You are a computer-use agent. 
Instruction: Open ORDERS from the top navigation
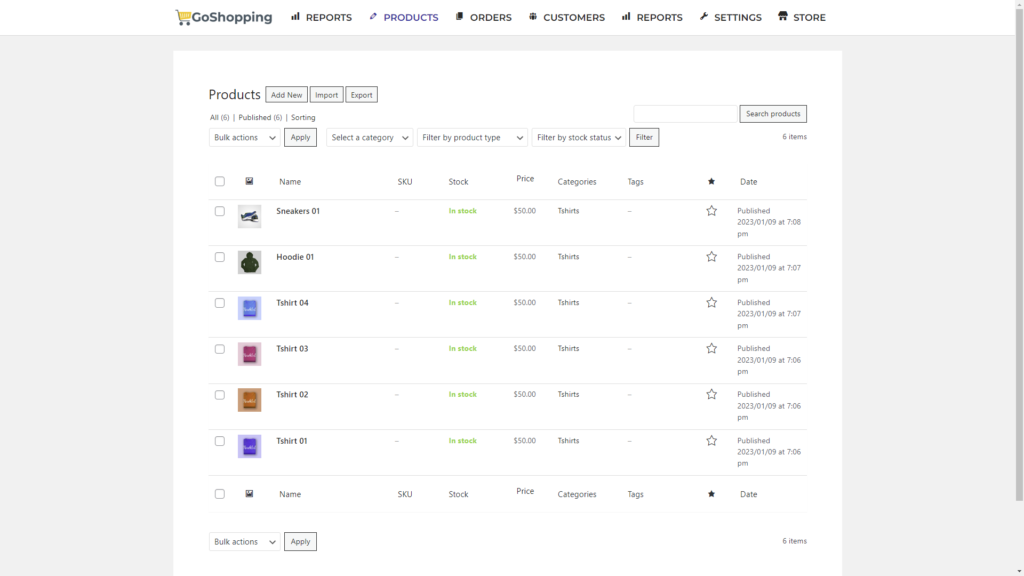coord(482,17)
